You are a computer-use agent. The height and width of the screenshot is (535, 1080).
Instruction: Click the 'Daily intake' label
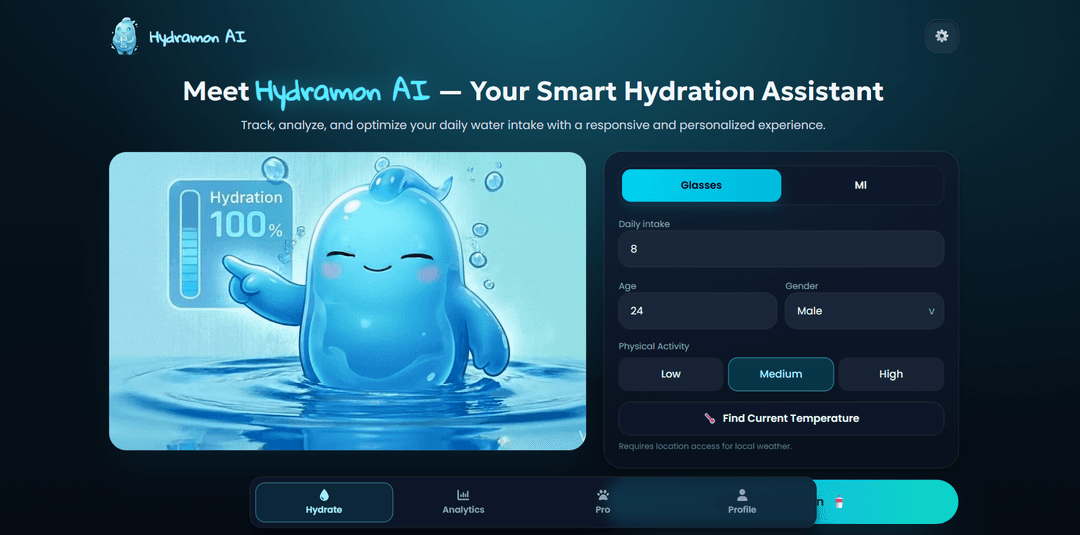644,224
